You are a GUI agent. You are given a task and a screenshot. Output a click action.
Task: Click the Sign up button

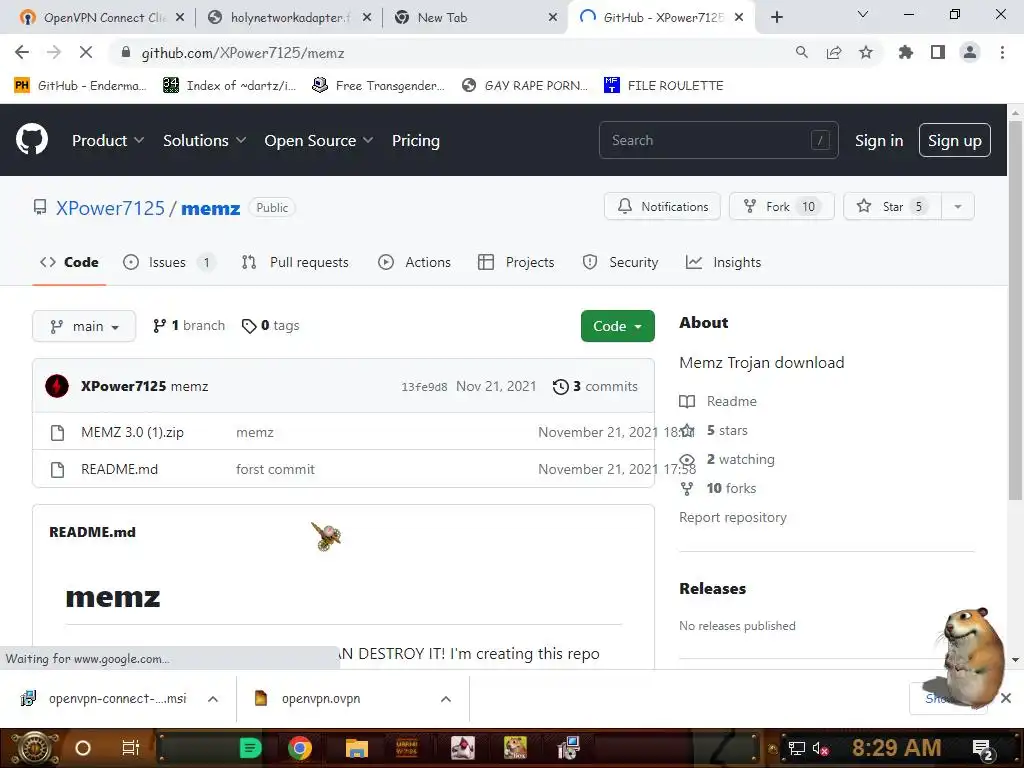pos(955,140)
